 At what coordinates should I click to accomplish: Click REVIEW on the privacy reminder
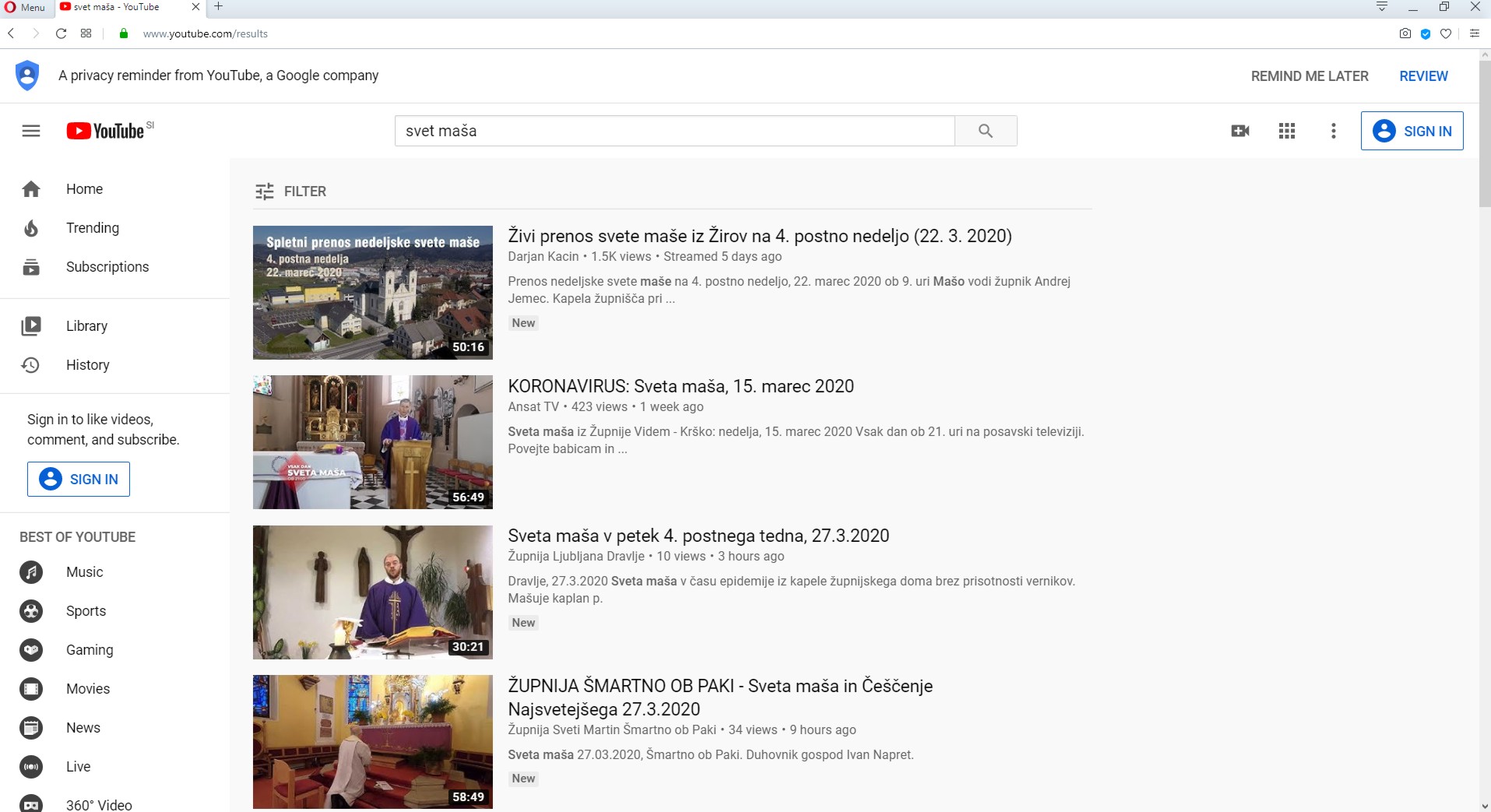click(x=1423, y=76)
